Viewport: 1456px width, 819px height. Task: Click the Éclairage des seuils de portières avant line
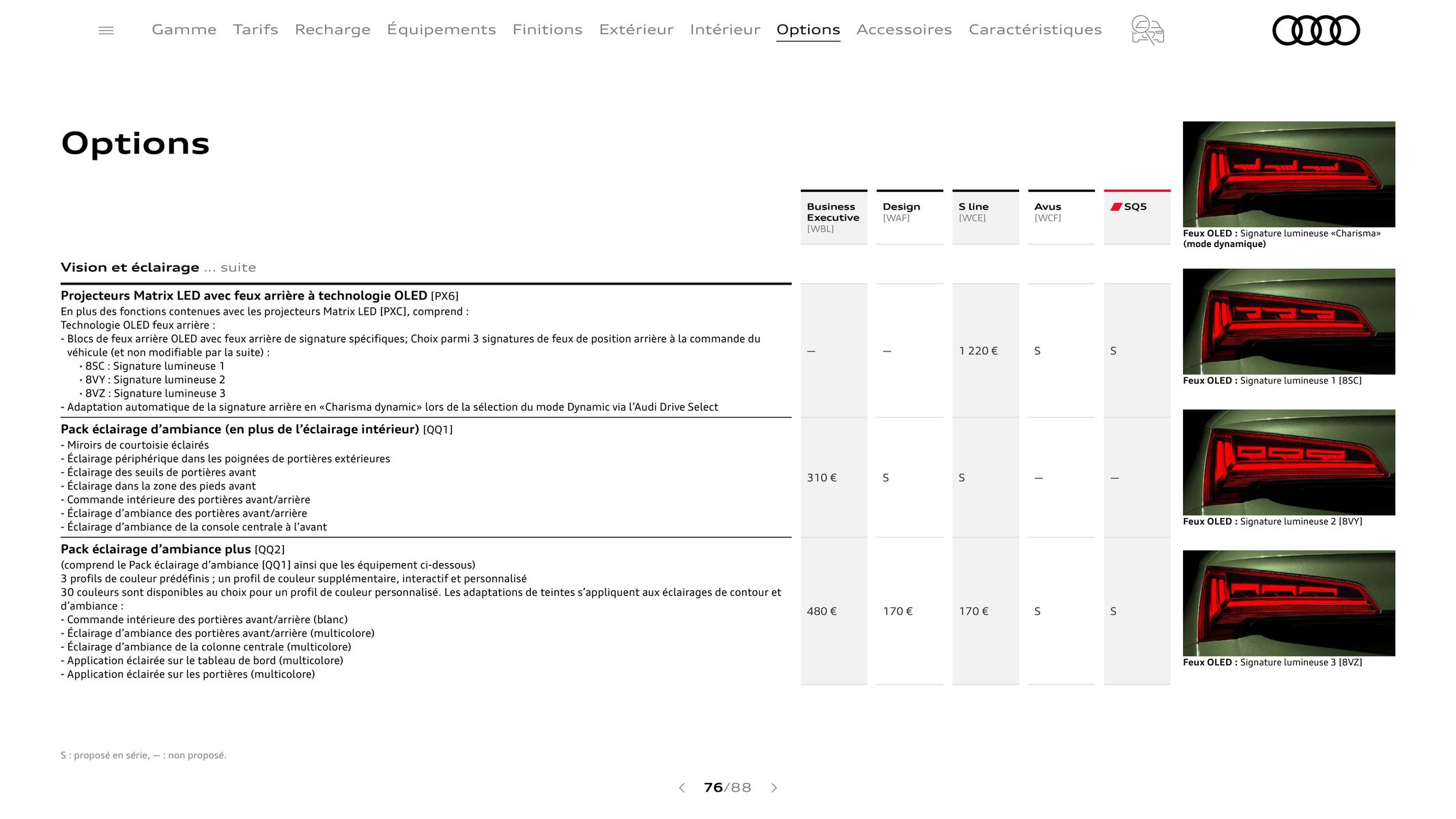coord(158,472)
